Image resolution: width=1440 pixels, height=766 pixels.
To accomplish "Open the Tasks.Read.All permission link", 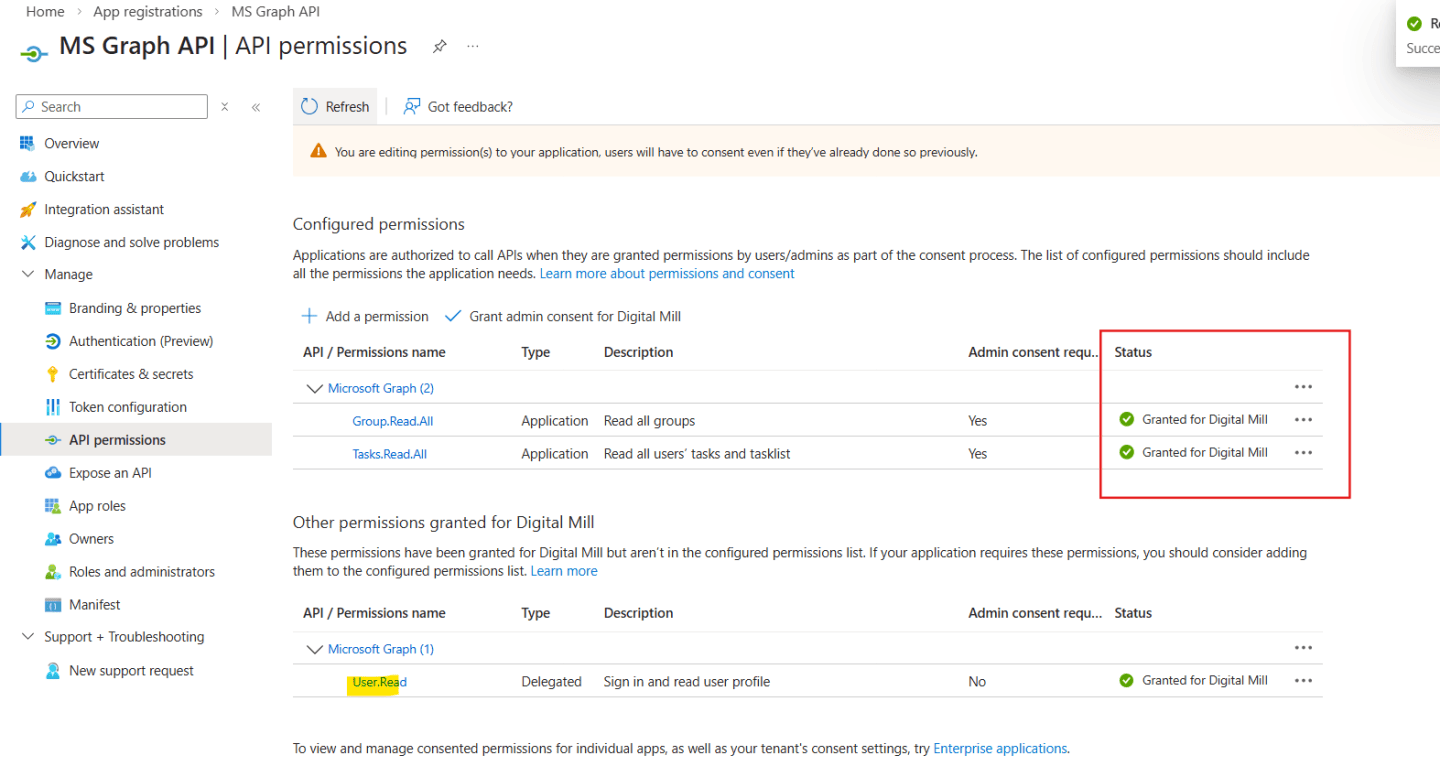I will (390, 454).
